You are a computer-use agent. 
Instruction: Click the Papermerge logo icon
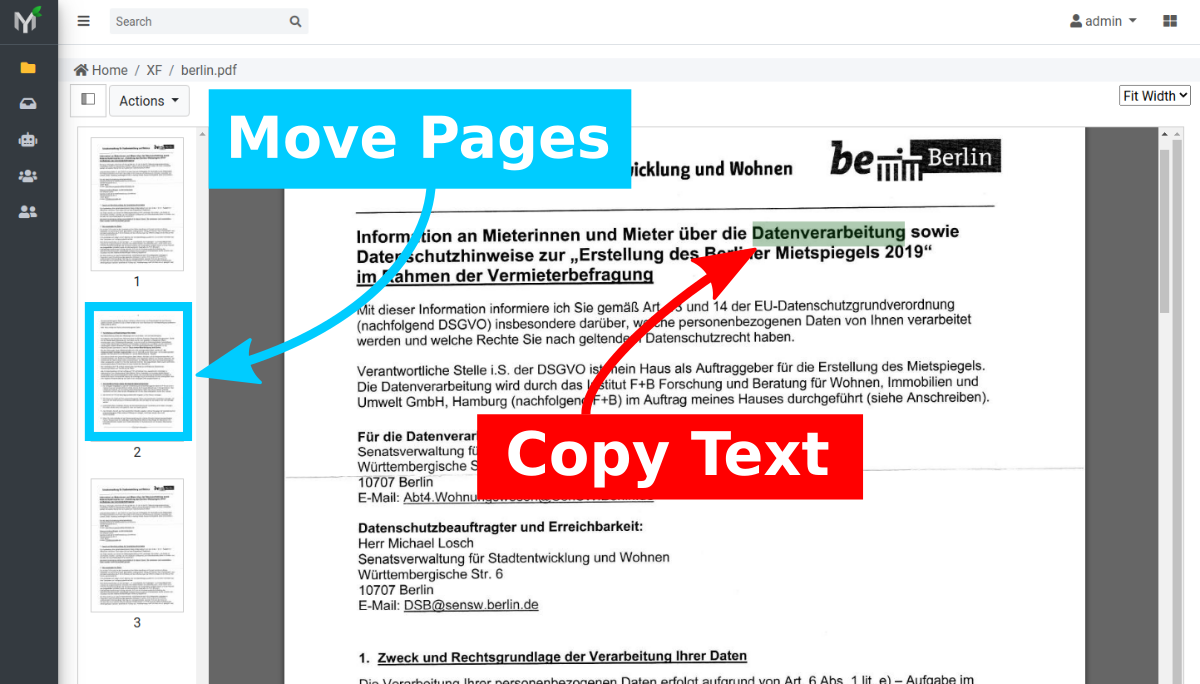pos(28,20)
